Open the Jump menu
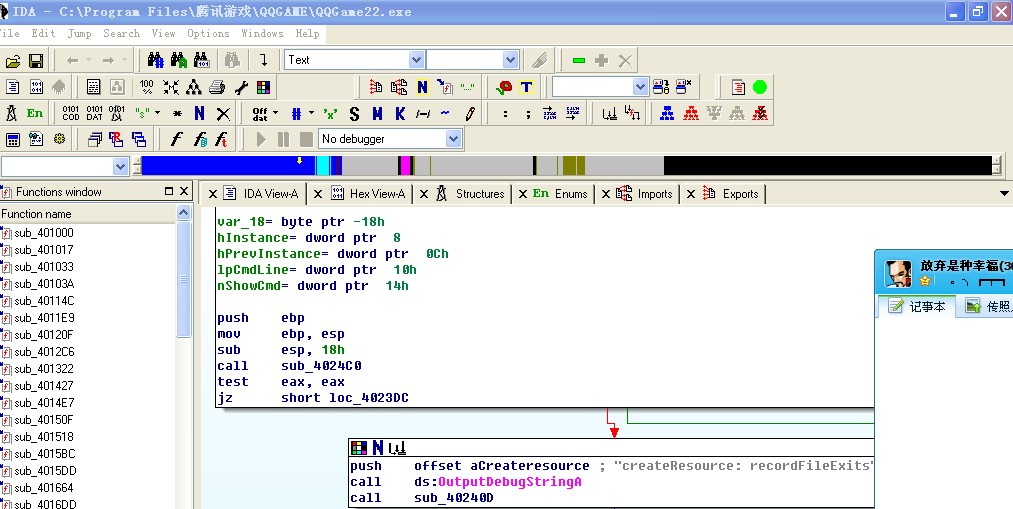 pyautogui.click(x=79, y=34)
